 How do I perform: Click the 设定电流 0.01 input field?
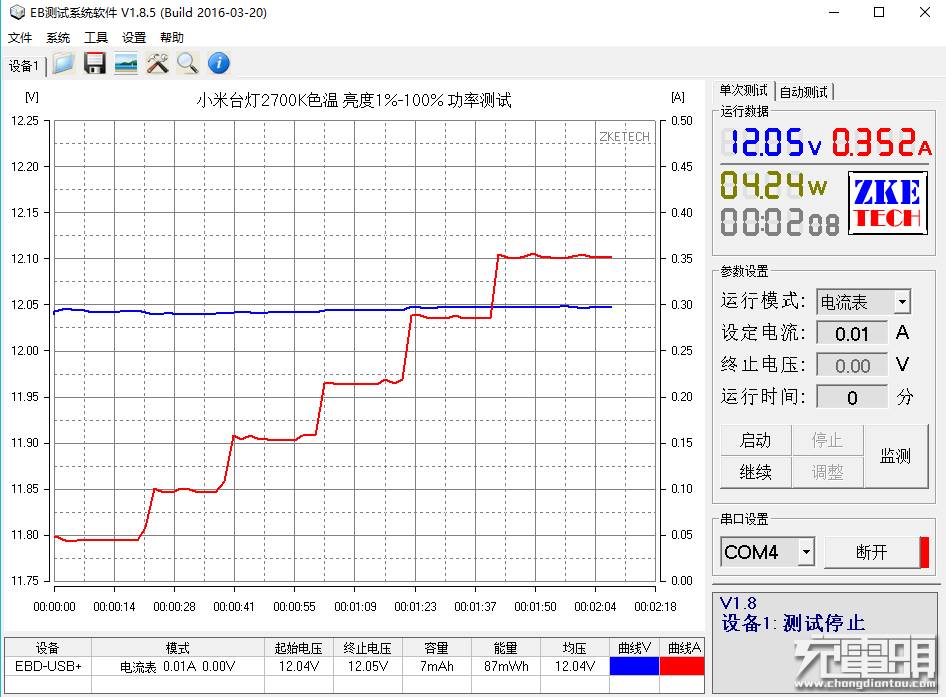pyautogui.click(x=852, y=333)
